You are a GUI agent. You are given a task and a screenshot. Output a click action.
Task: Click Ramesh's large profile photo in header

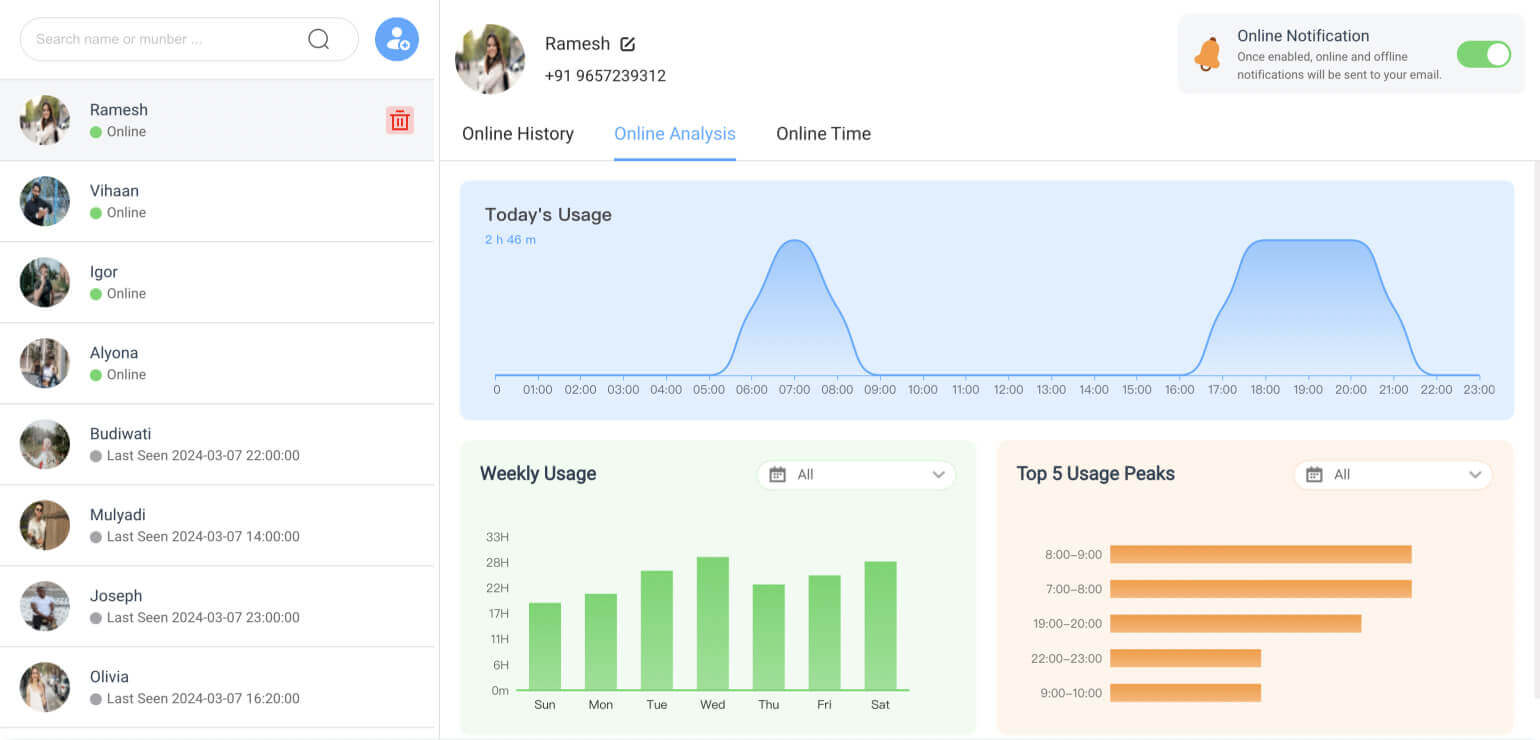click(x=490, y=59)
